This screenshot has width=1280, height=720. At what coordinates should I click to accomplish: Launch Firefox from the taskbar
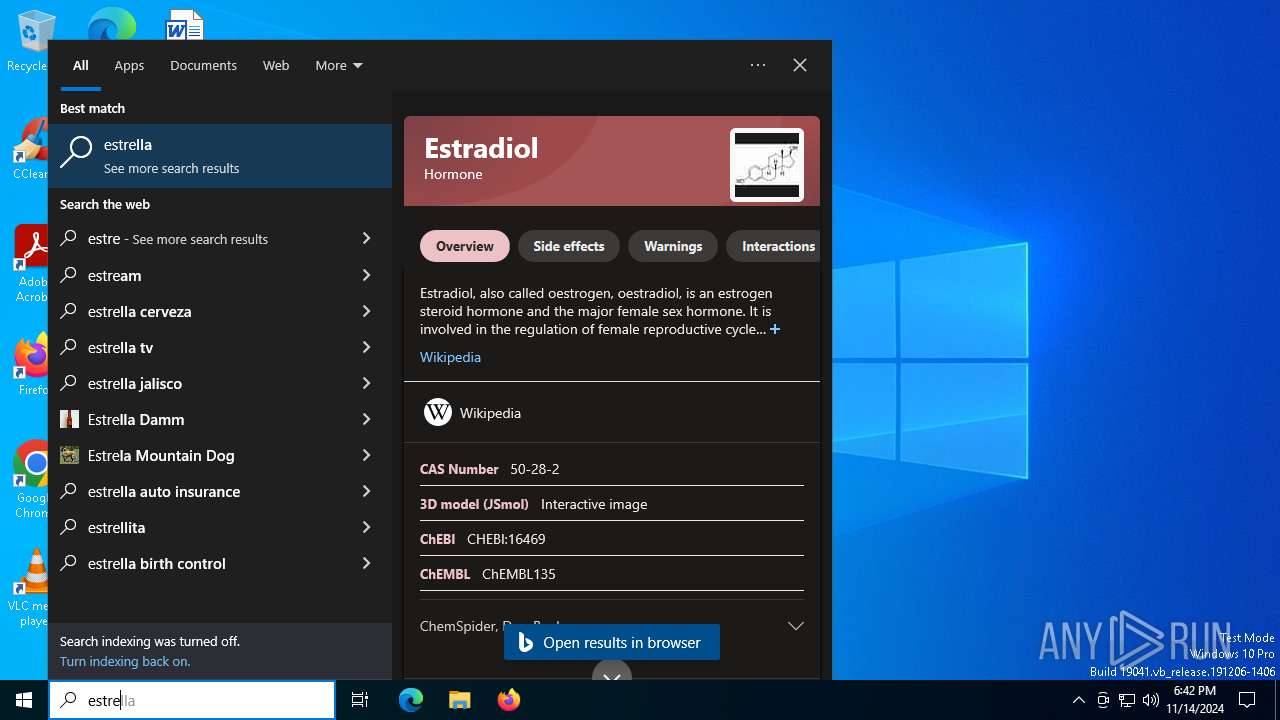(508, 700)
